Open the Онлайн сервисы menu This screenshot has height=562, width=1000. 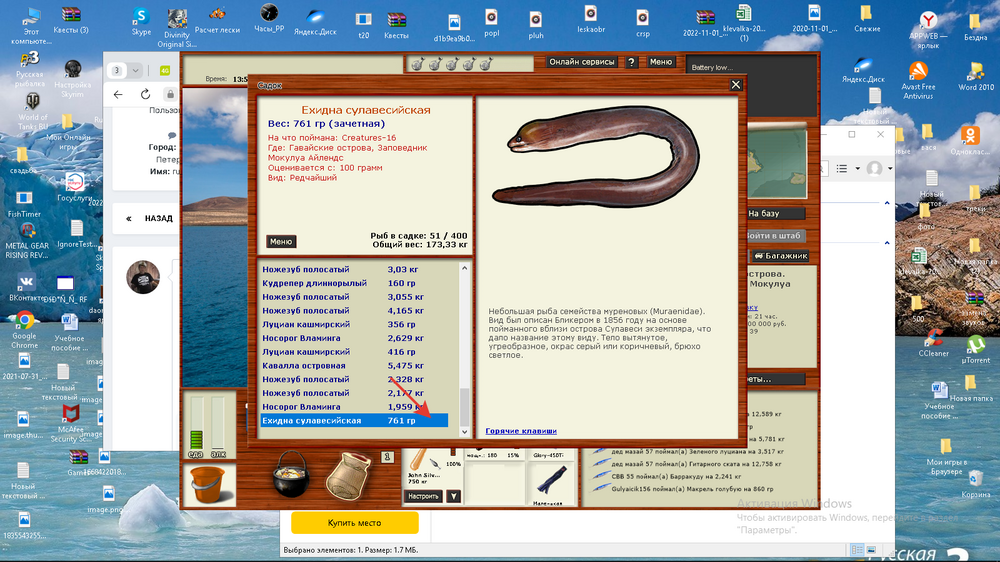pyautogui.click(x=582, y=62)
